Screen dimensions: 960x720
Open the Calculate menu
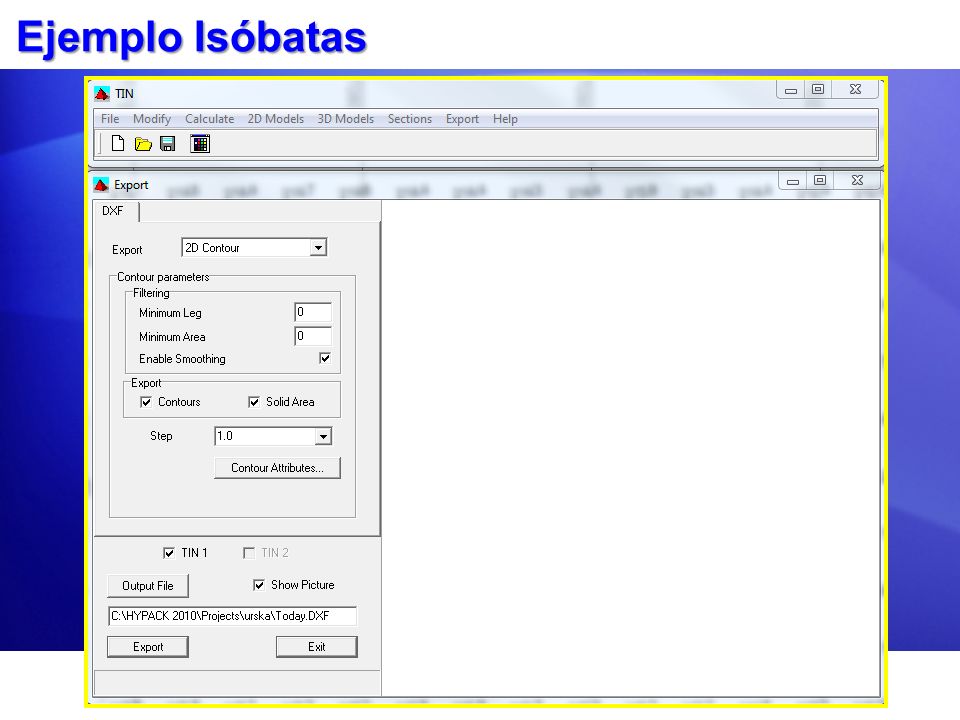click(x=209, y=119)
